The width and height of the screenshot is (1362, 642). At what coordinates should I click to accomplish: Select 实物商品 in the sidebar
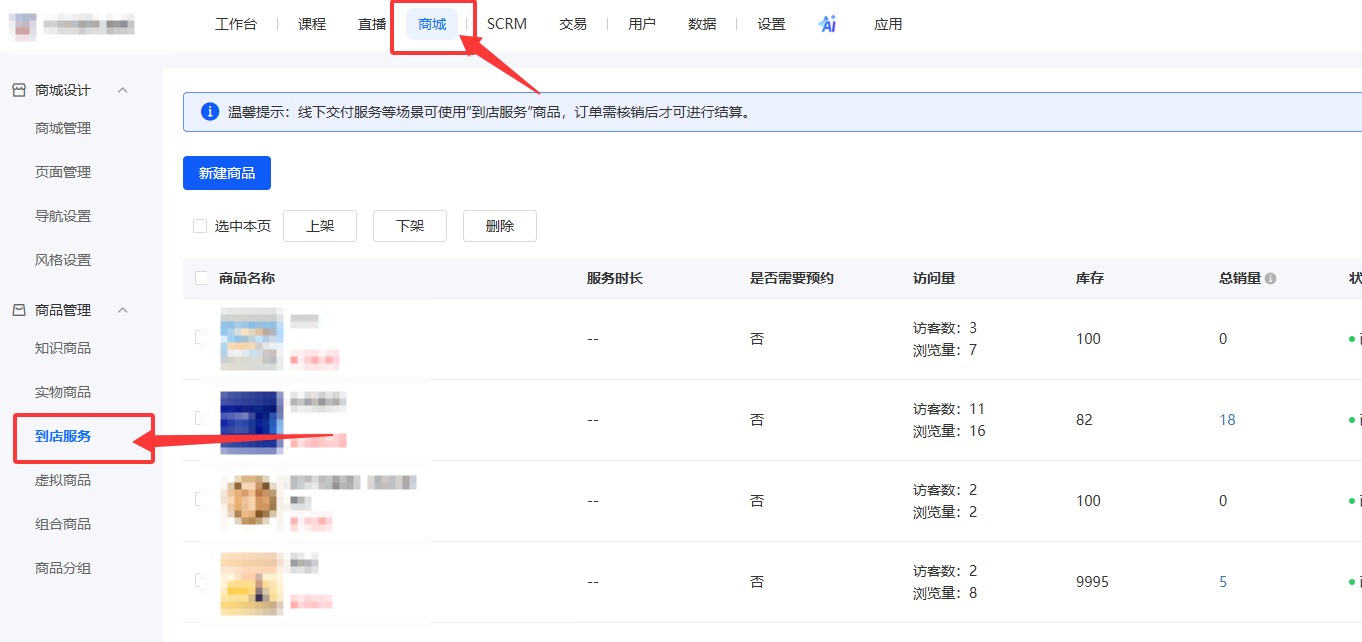coord(63,392)
